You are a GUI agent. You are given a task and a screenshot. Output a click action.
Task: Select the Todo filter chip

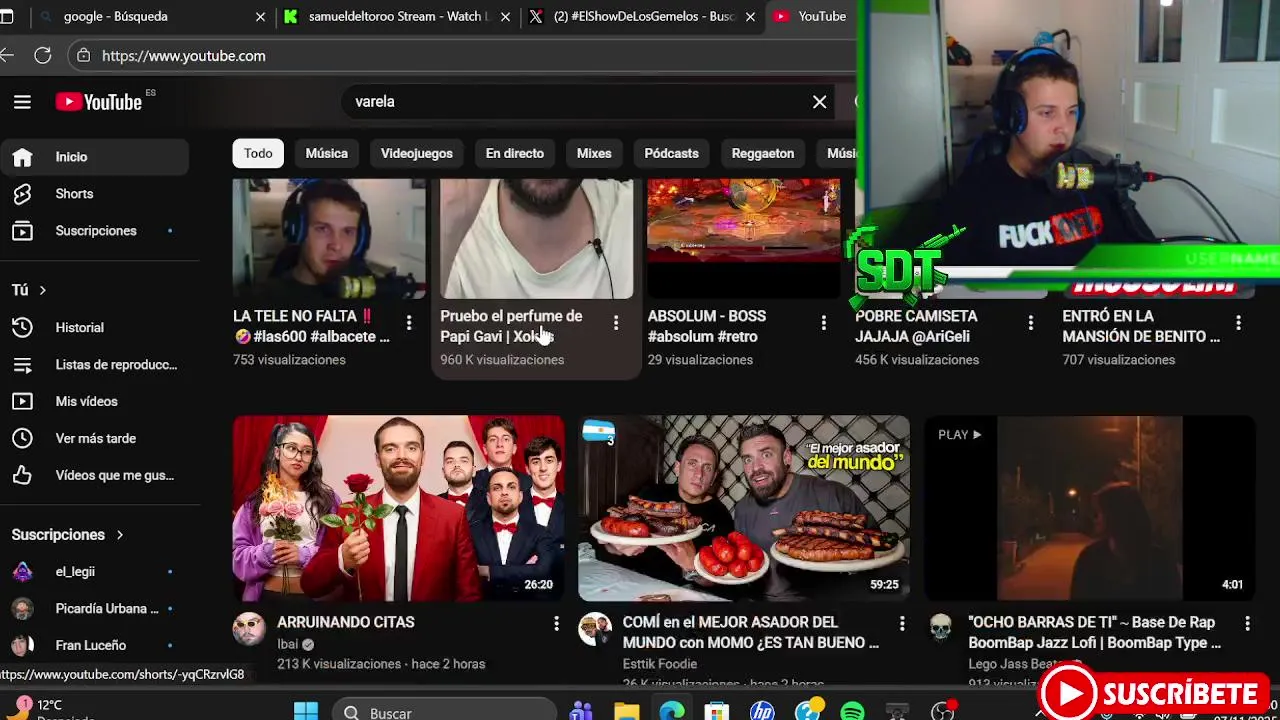pos(258,153)
